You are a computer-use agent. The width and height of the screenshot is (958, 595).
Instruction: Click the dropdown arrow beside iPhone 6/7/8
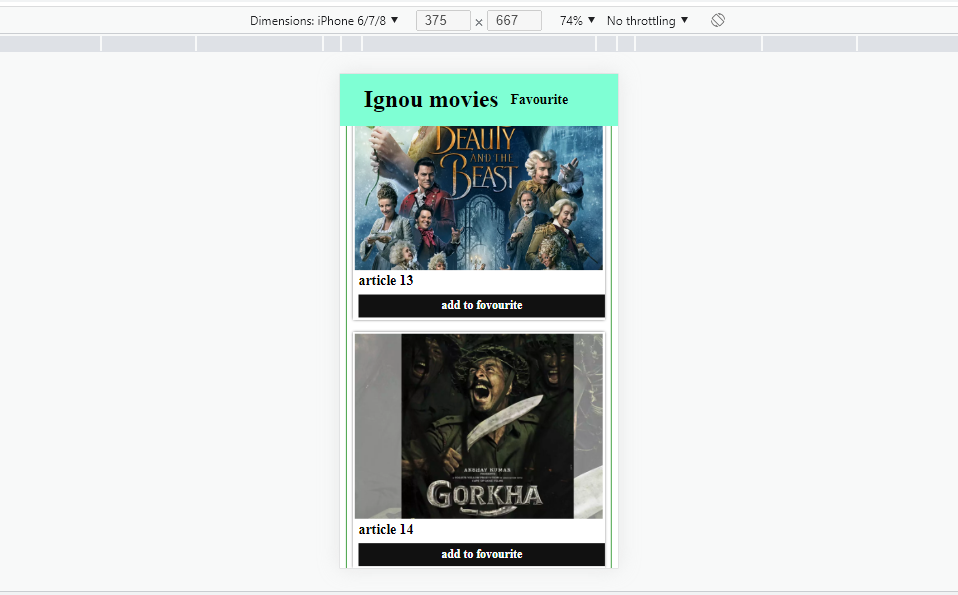point(394,20)
